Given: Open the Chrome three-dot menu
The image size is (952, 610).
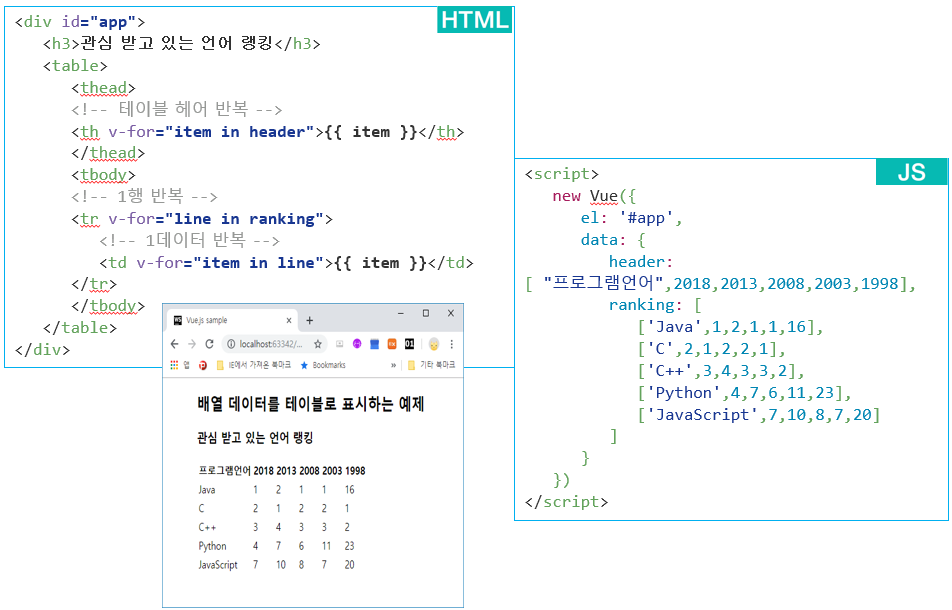Looking at the screenshot, I should click(451, 344).
